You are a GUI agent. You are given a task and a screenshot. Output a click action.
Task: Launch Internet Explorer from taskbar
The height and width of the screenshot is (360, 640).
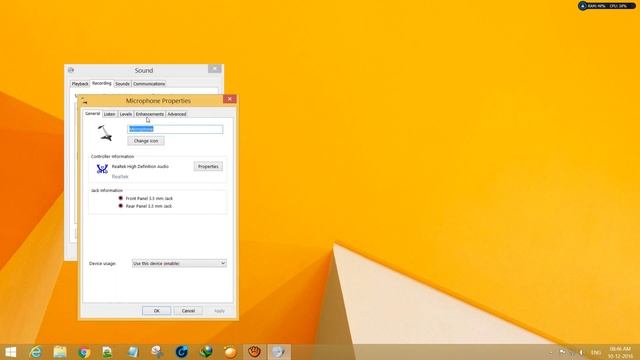36,352
